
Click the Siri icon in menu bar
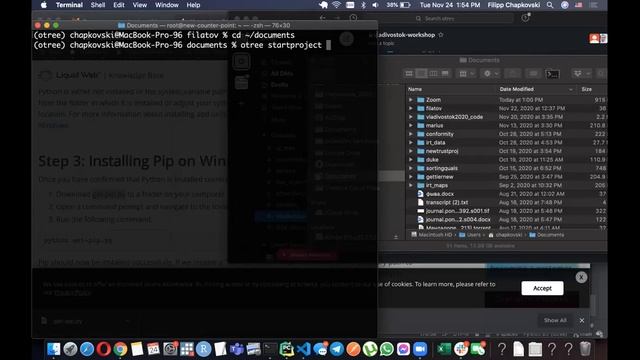point(564,5)
